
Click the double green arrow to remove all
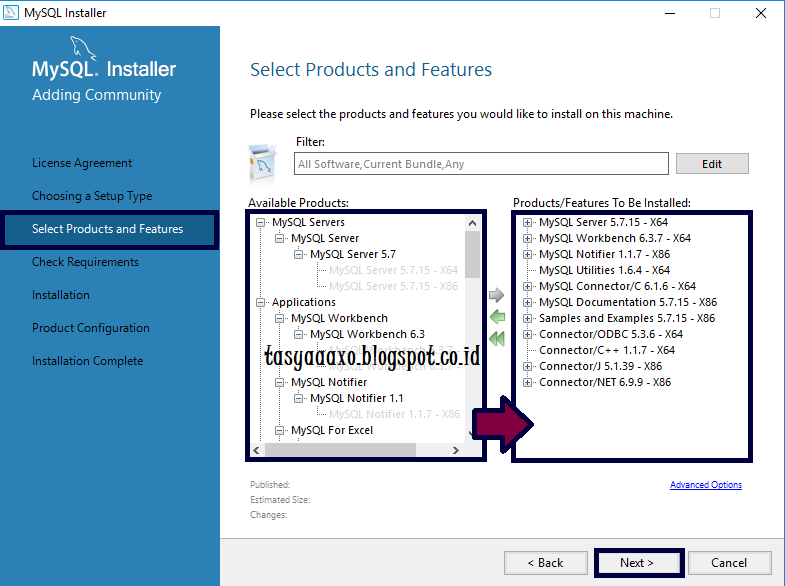point(497,339)
